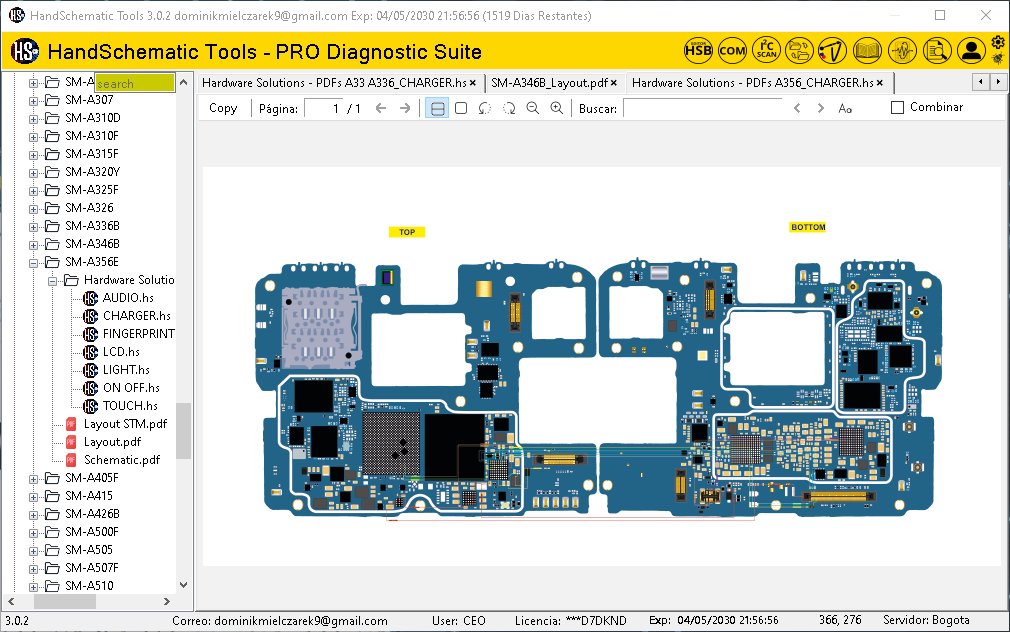Collapse the Hardware Solutions subfolder
Screen dimensions: 1010x632
(x=52, y=281)
